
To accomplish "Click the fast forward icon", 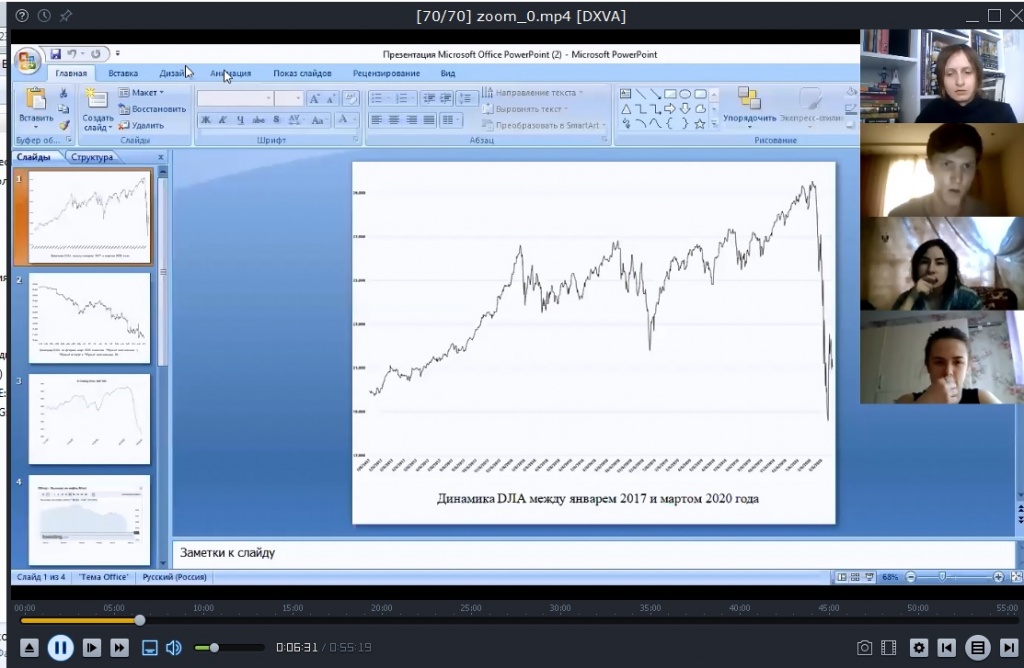I will 119,647.
